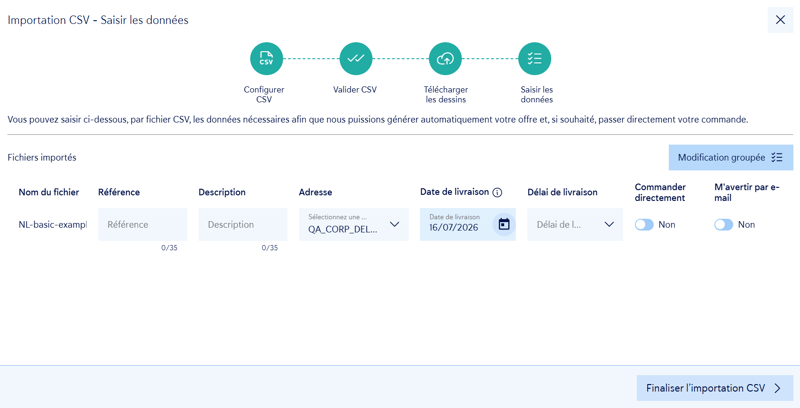Click the info icon beside Date de livraison
Image resolution: width=800 pixels, height=408 pixels.
pos(497,192)
